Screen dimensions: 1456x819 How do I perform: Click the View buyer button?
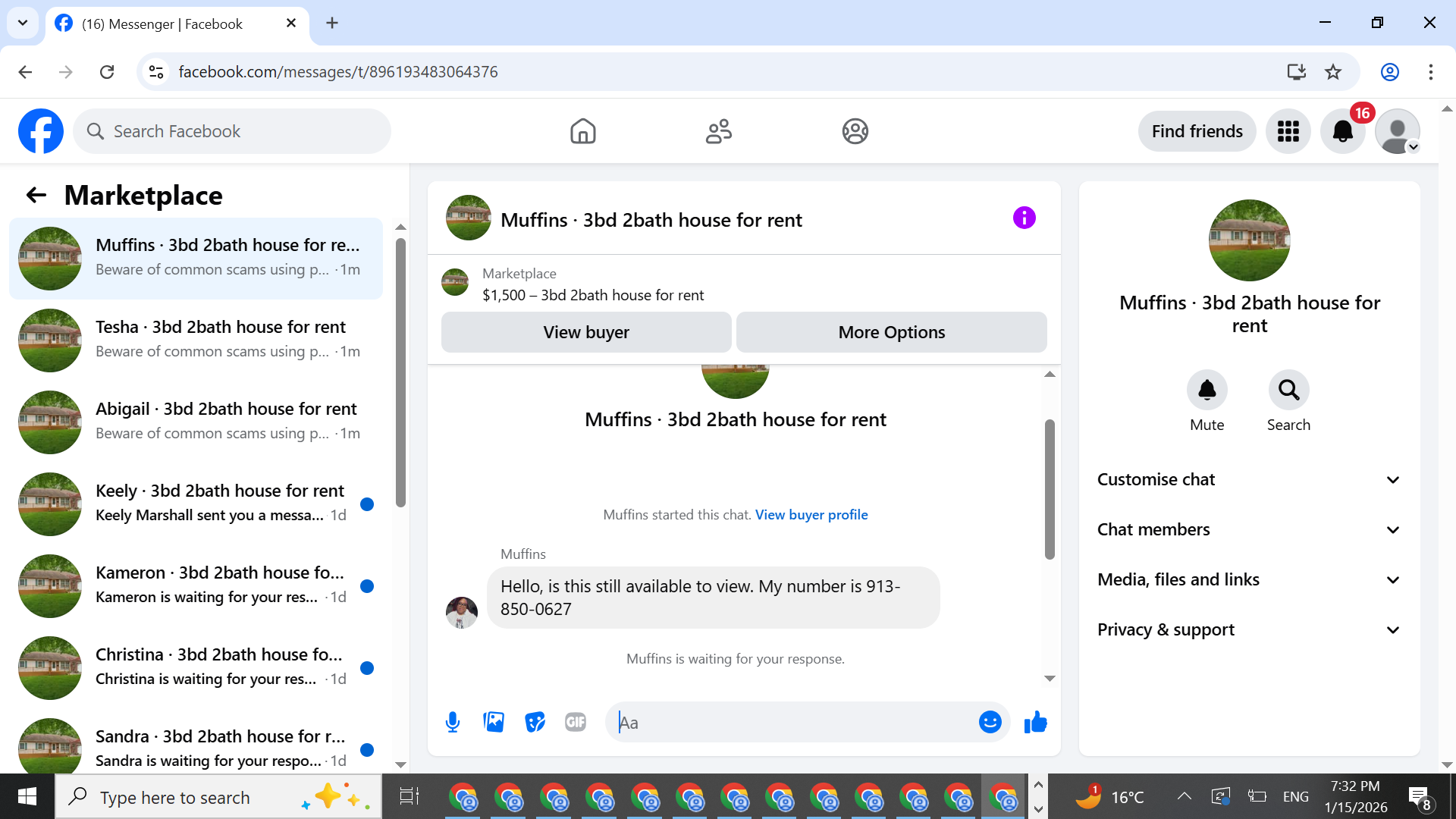585,332
